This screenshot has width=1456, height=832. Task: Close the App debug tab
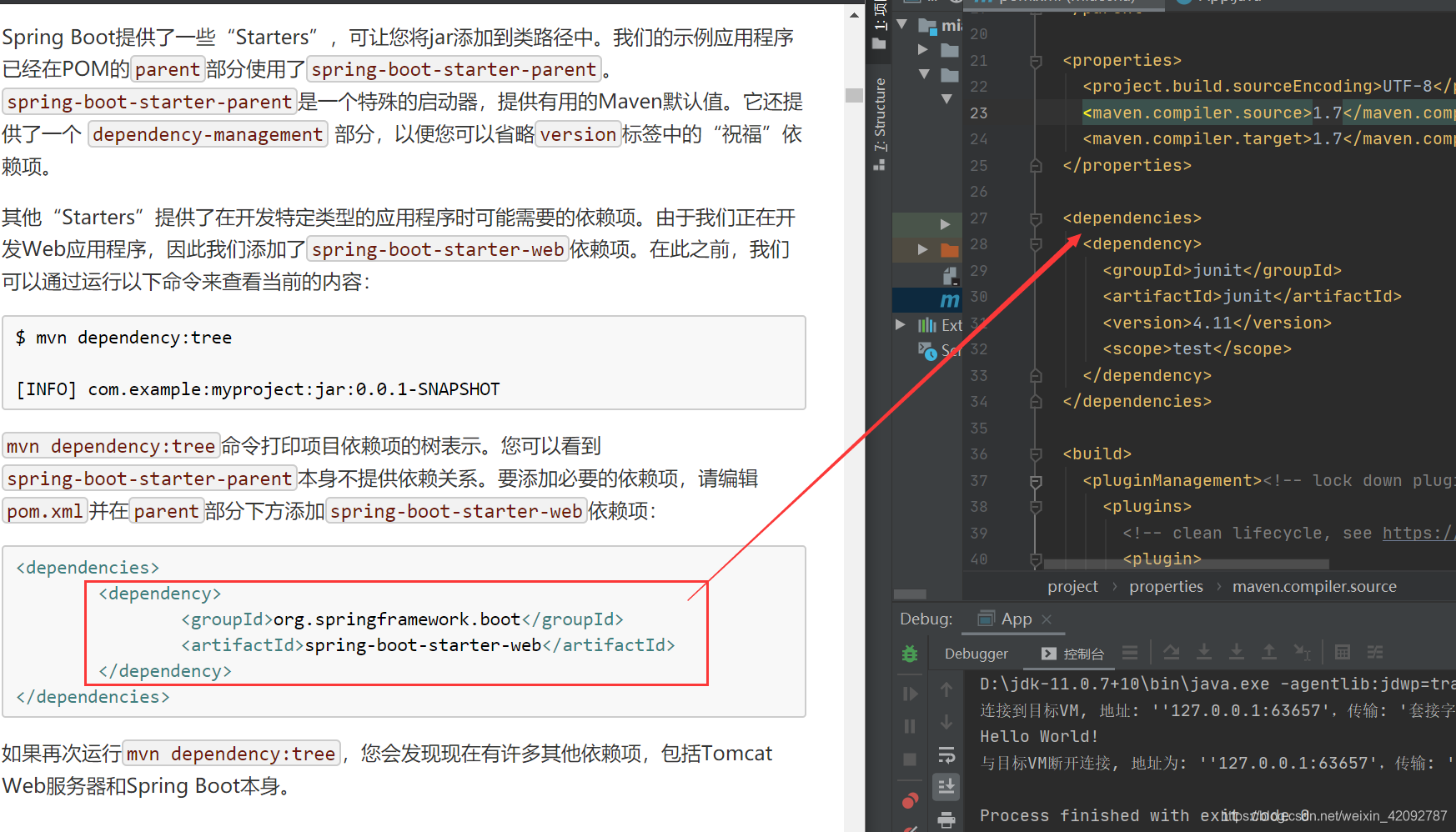[x=1047, y=619]
